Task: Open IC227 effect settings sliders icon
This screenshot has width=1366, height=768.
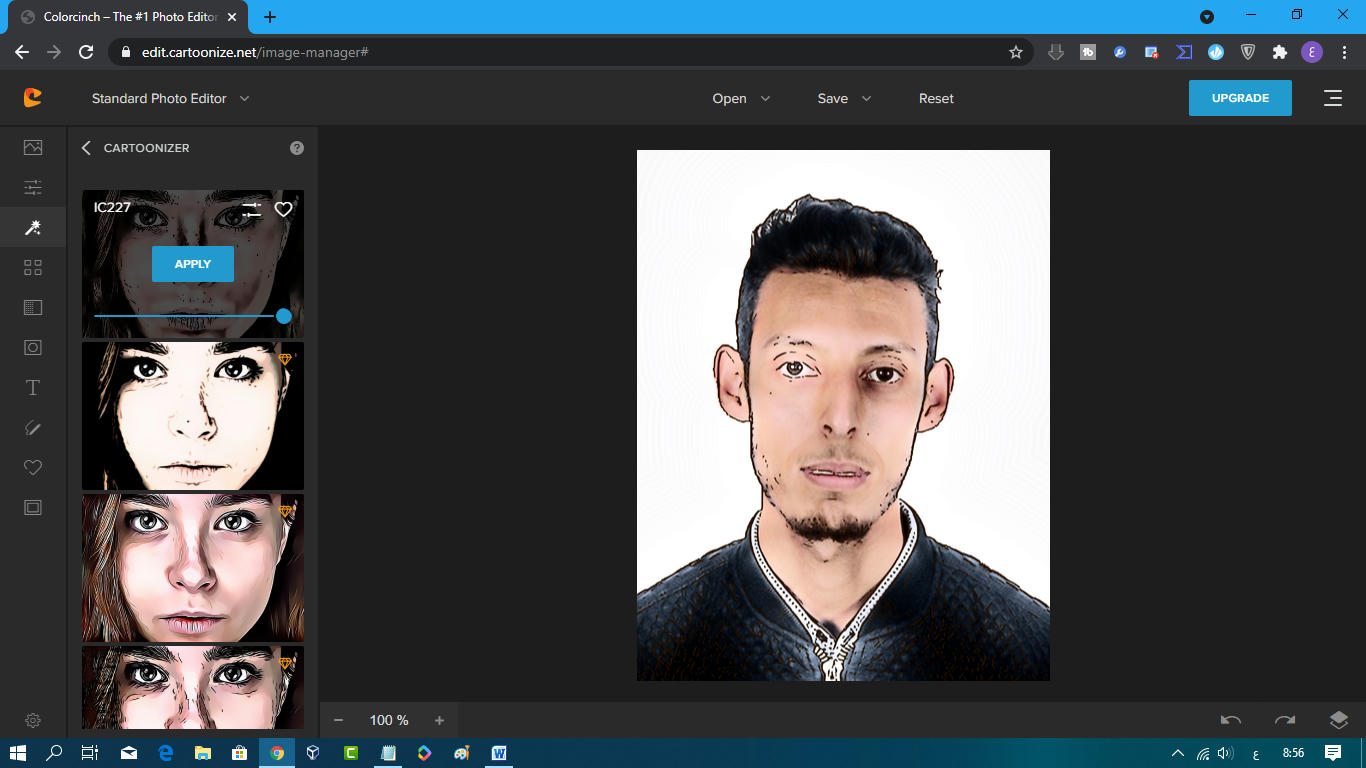Action: click(251, 209)
